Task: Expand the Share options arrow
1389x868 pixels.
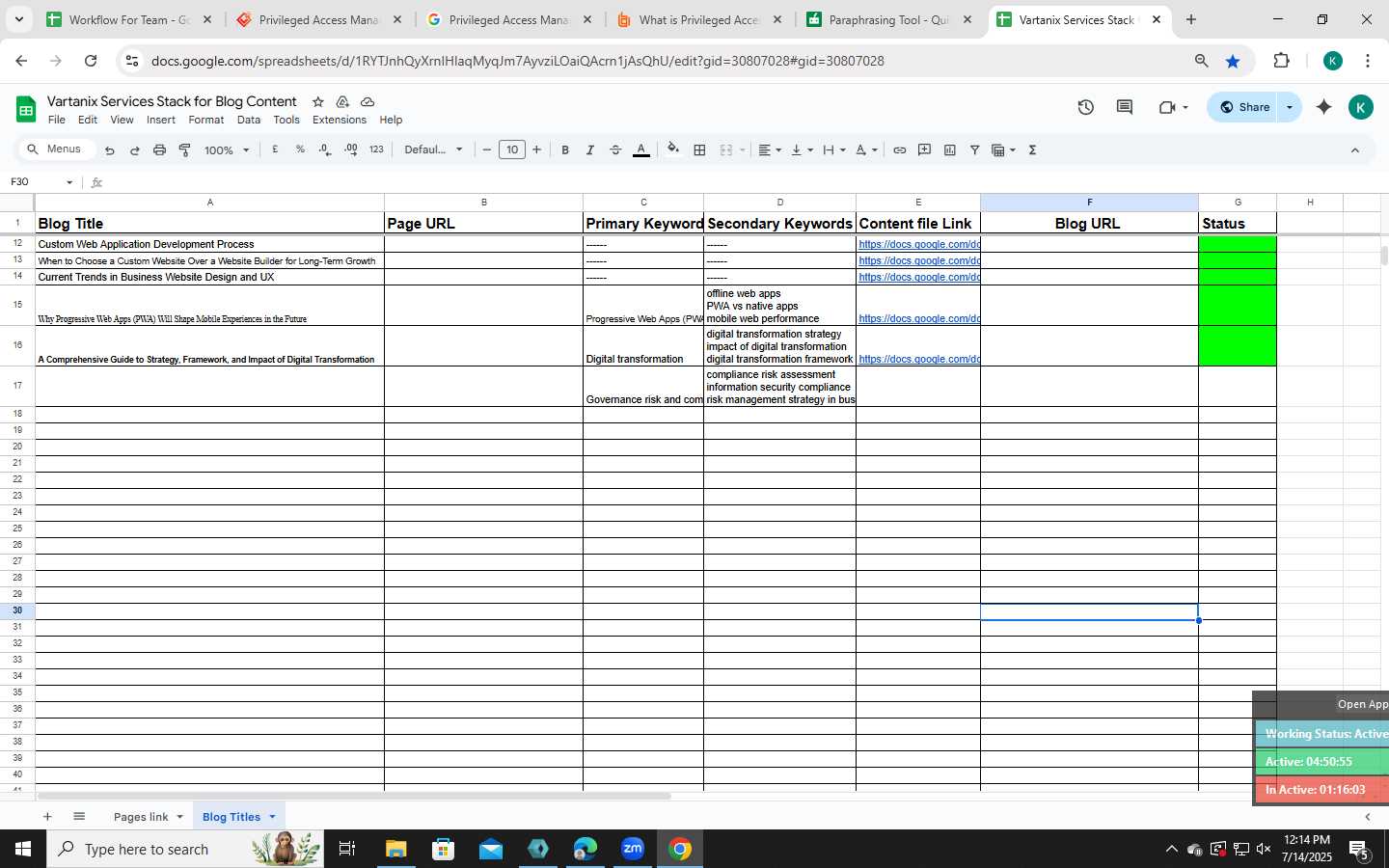Action: click(1290, 107)
